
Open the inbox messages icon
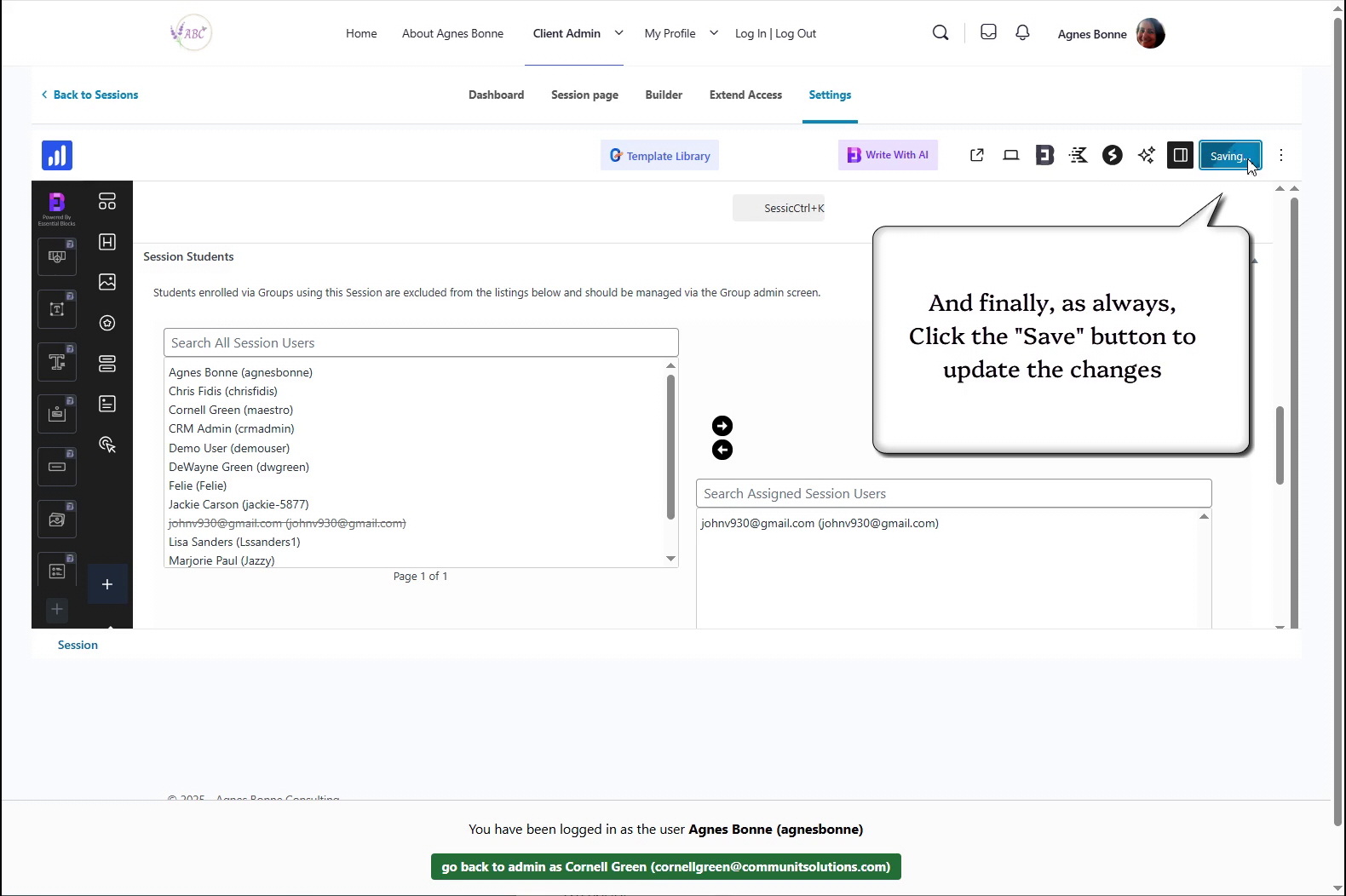988,32
